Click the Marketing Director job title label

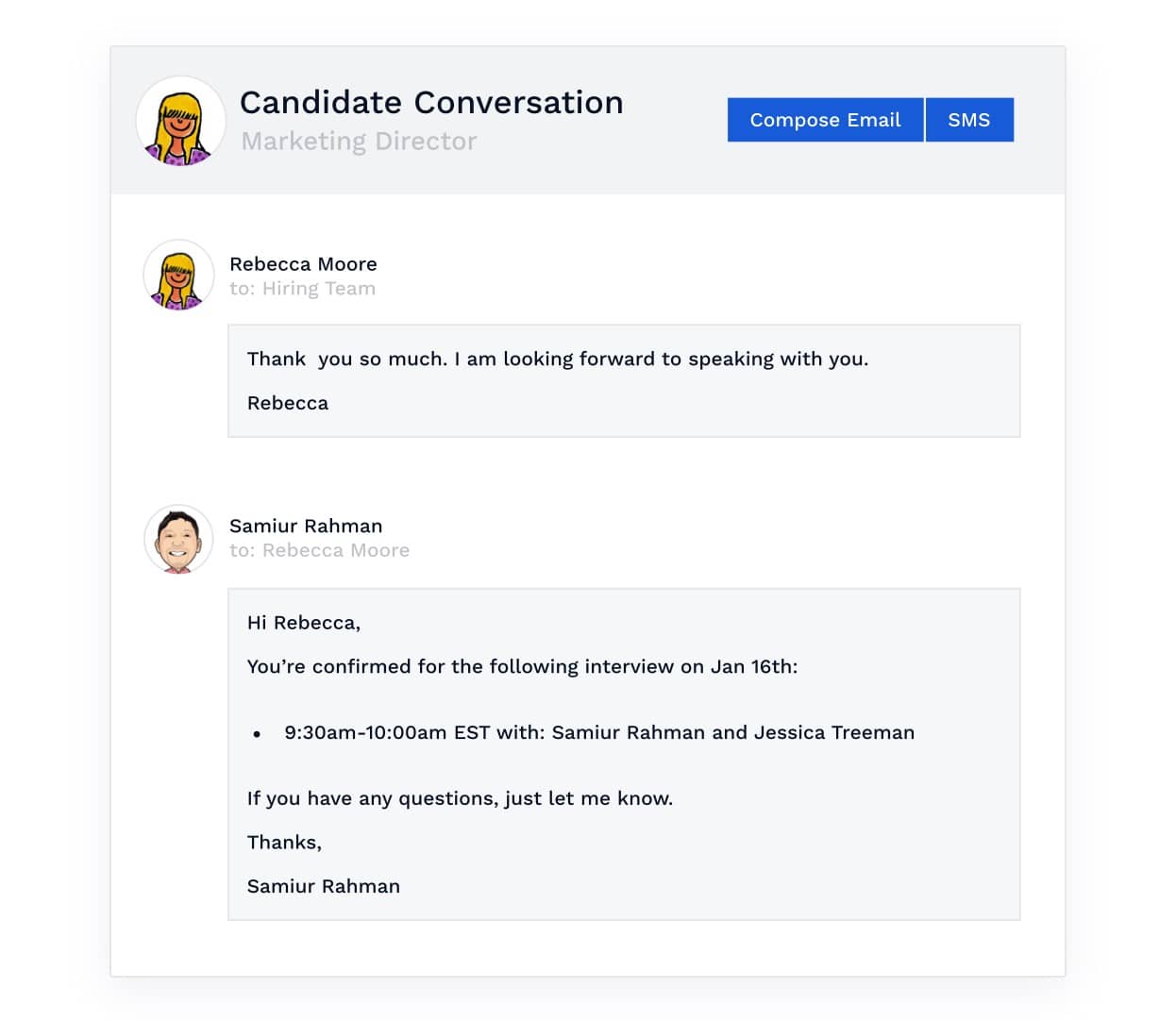(x=360, y=142)
